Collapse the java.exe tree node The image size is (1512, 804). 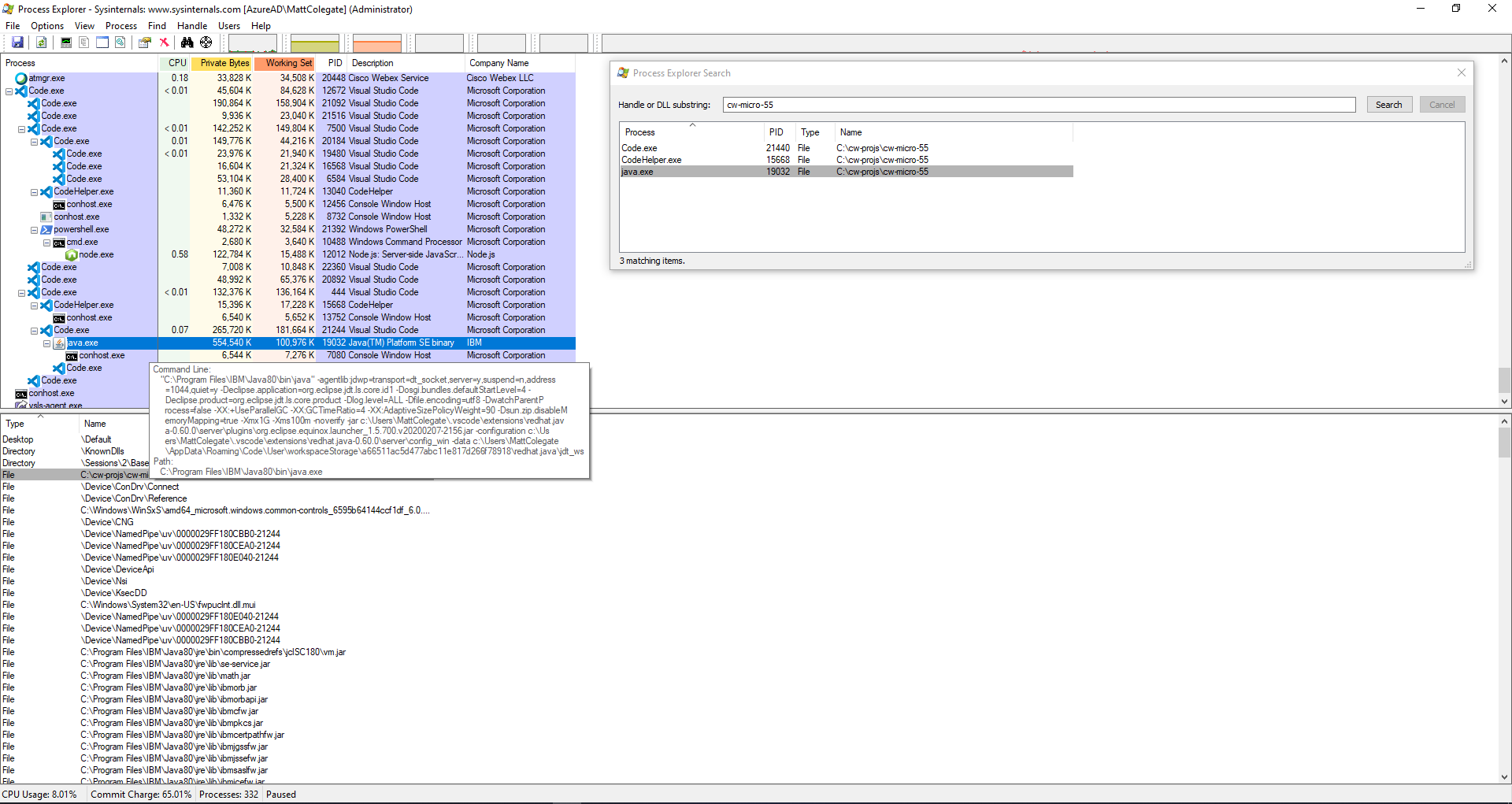pos(46,343)
